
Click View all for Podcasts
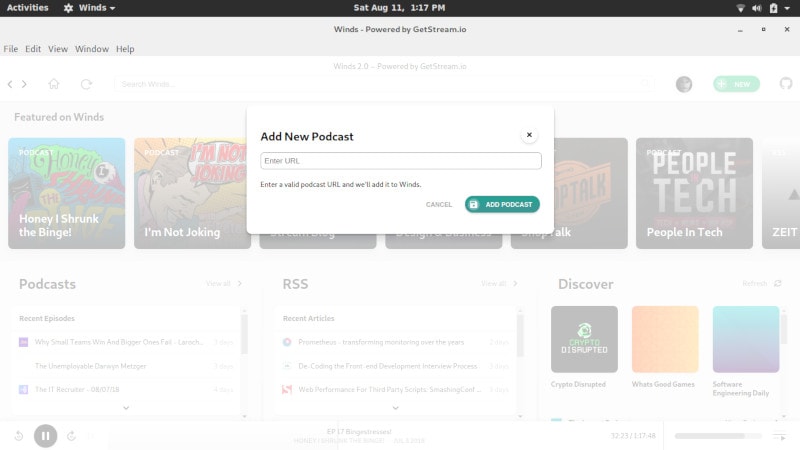click(x=224, y=283)
